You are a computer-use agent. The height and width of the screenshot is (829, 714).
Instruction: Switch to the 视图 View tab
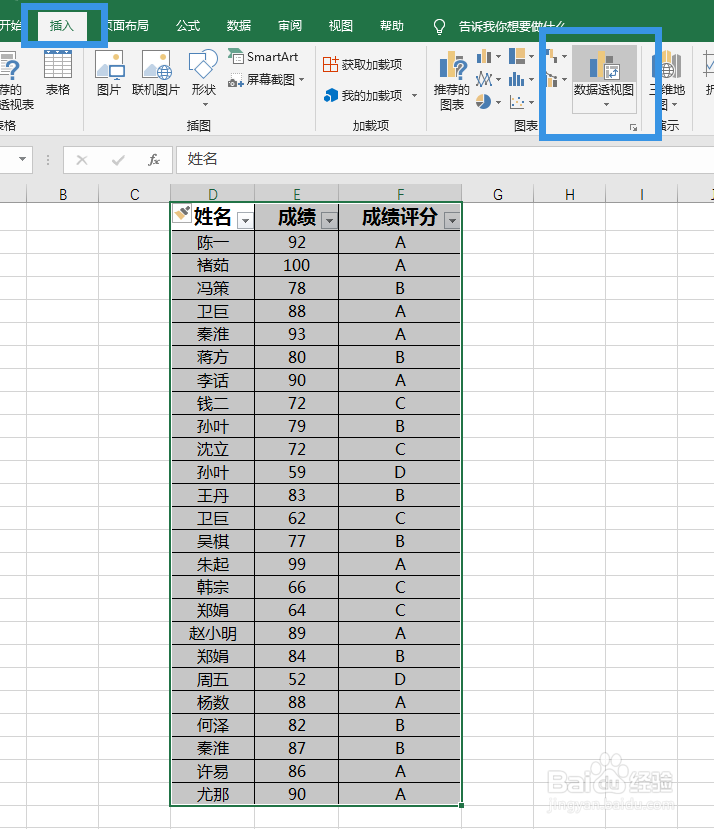341,26
